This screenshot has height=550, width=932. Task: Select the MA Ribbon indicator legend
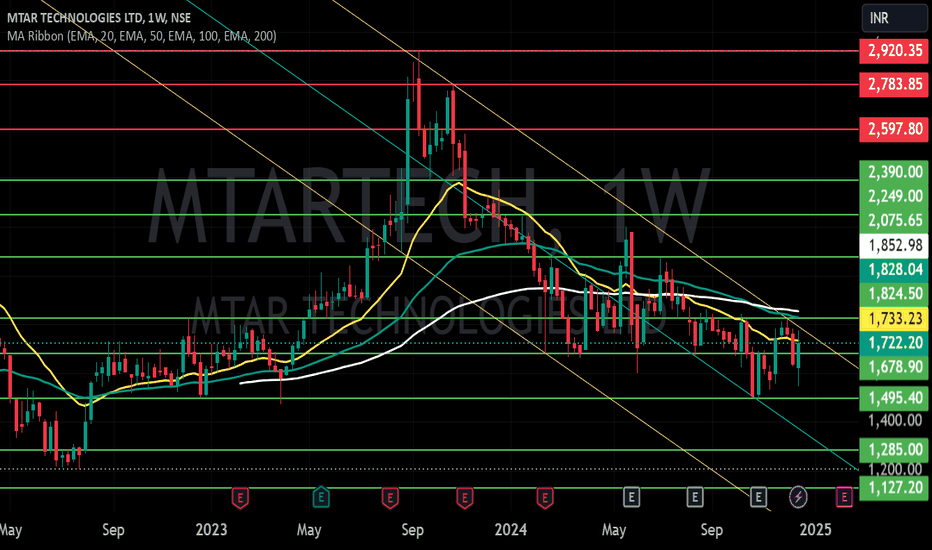coord(141,36)
